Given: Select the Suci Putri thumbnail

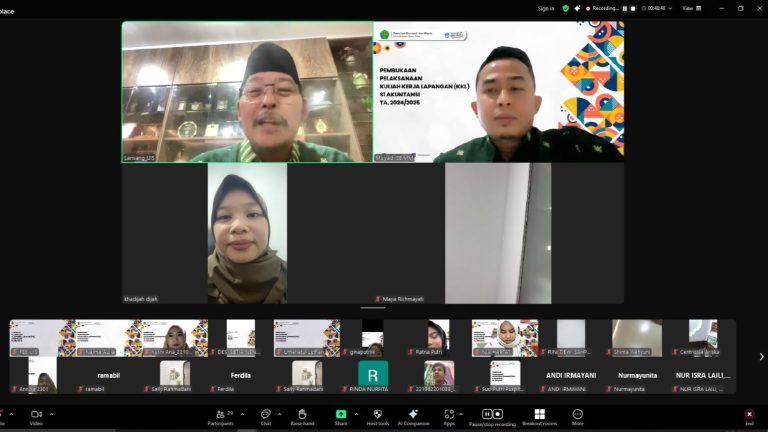Looking at the screenshot, I should coord(505,376).
